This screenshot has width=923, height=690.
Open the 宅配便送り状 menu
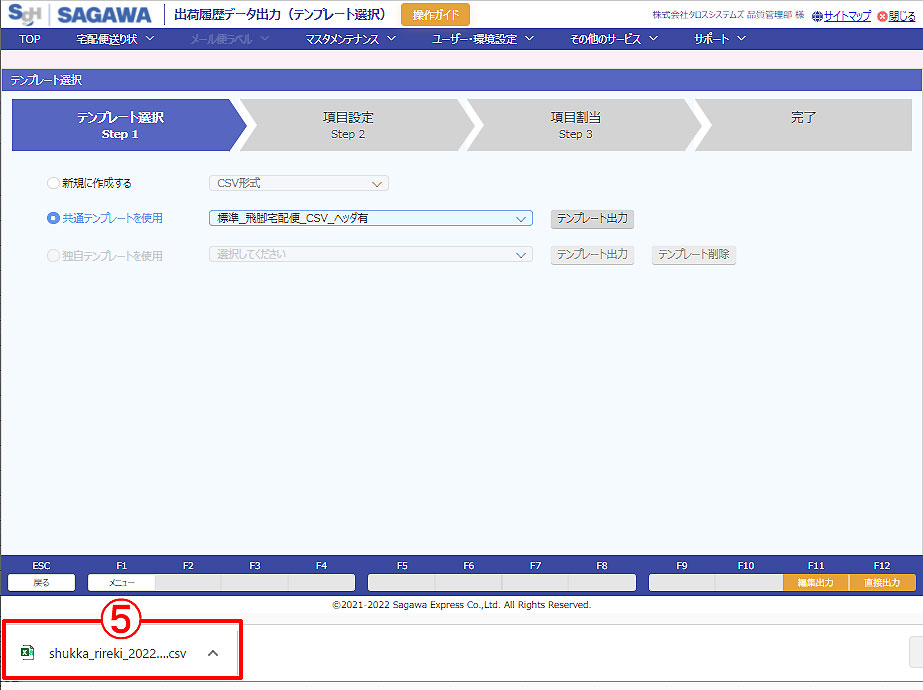[x=115, y=39]
